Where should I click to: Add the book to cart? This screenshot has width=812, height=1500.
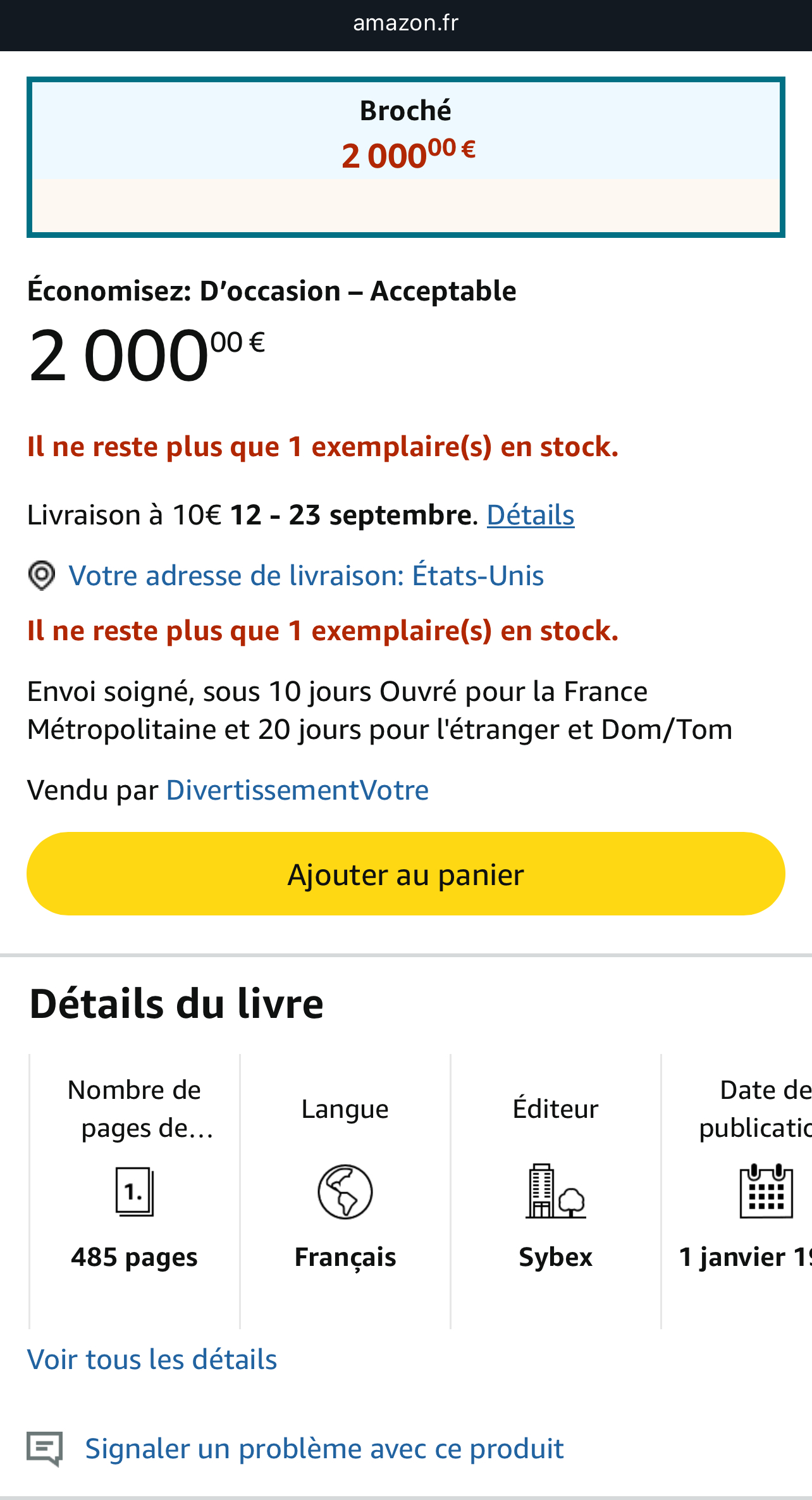405,874
